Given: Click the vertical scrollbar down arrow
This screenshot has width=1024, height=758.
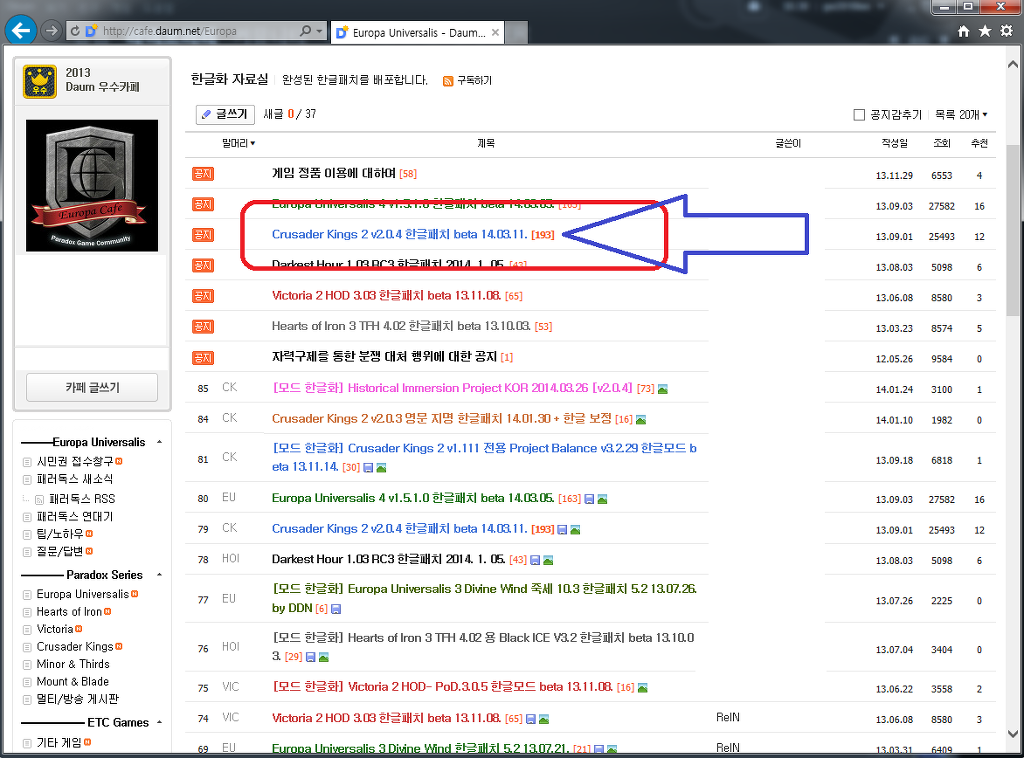Looking at the screenshot, I should 1013,734.
